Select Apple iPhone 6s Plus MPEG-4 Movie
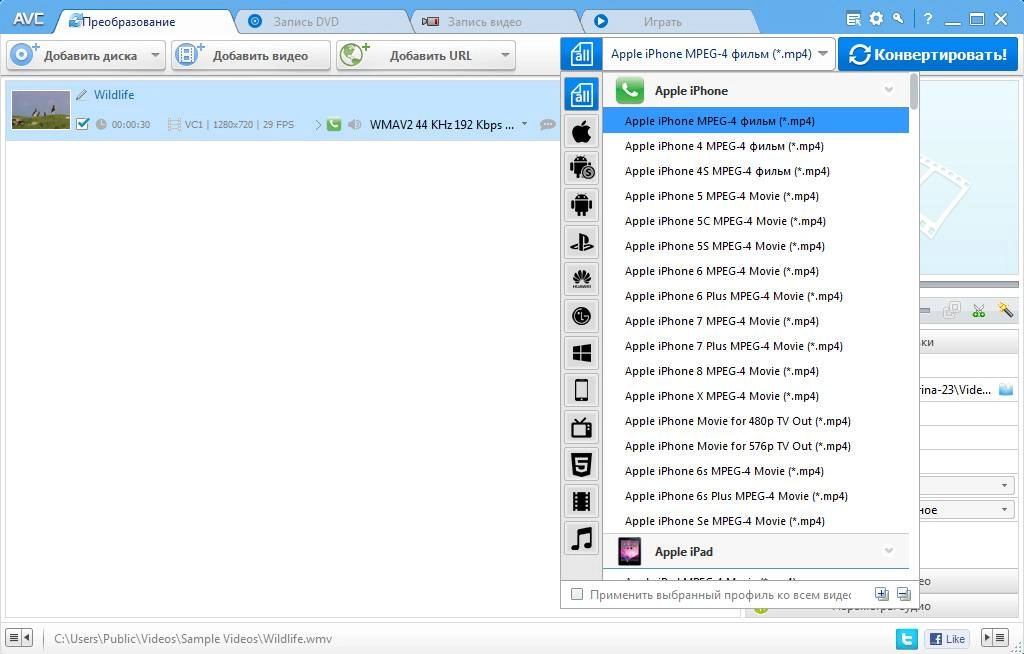Screen dimensions: 1024x654 coord(756,497)
